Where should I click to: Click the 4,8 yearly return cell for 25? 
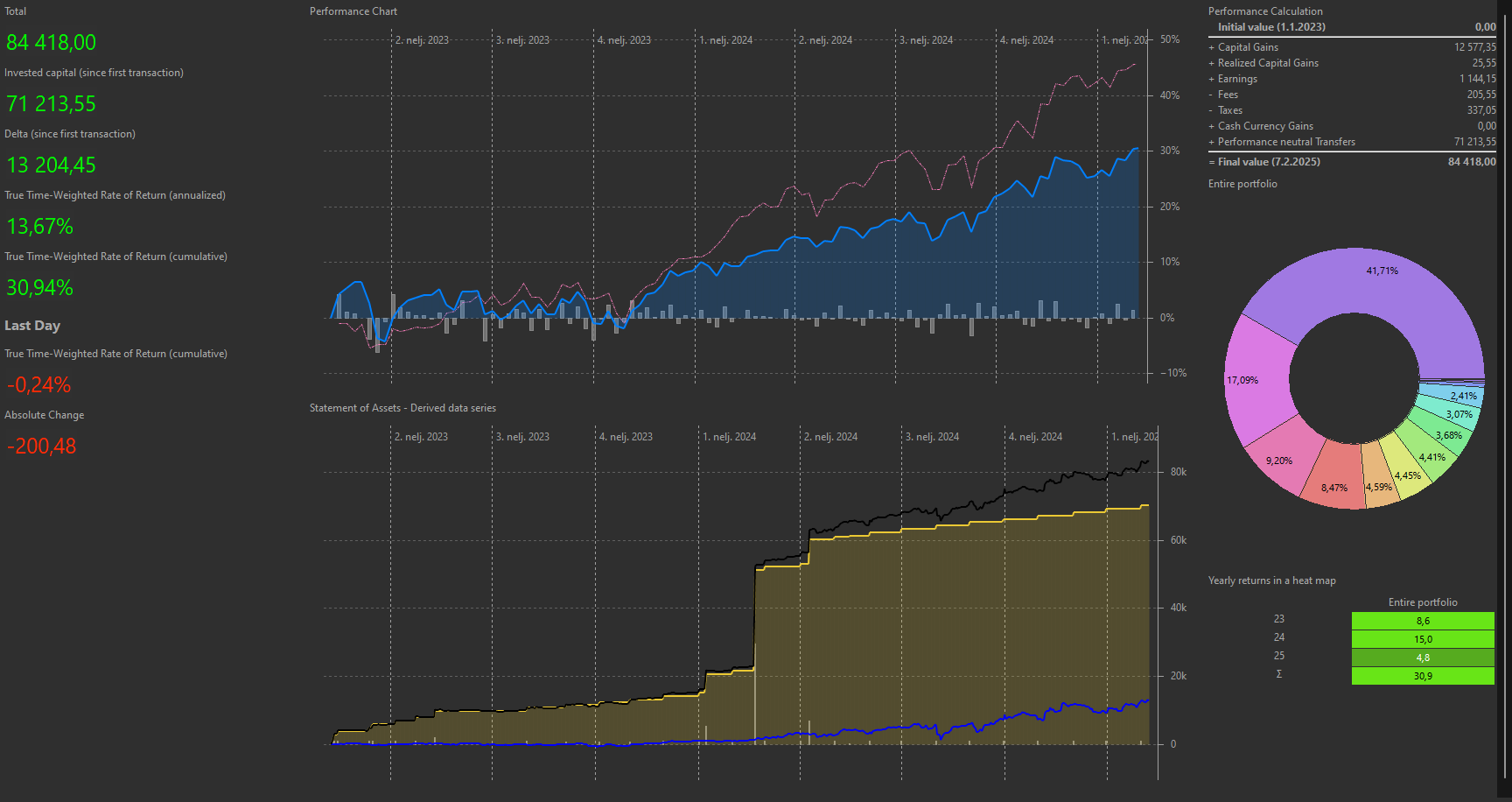tap(1423, 657)
